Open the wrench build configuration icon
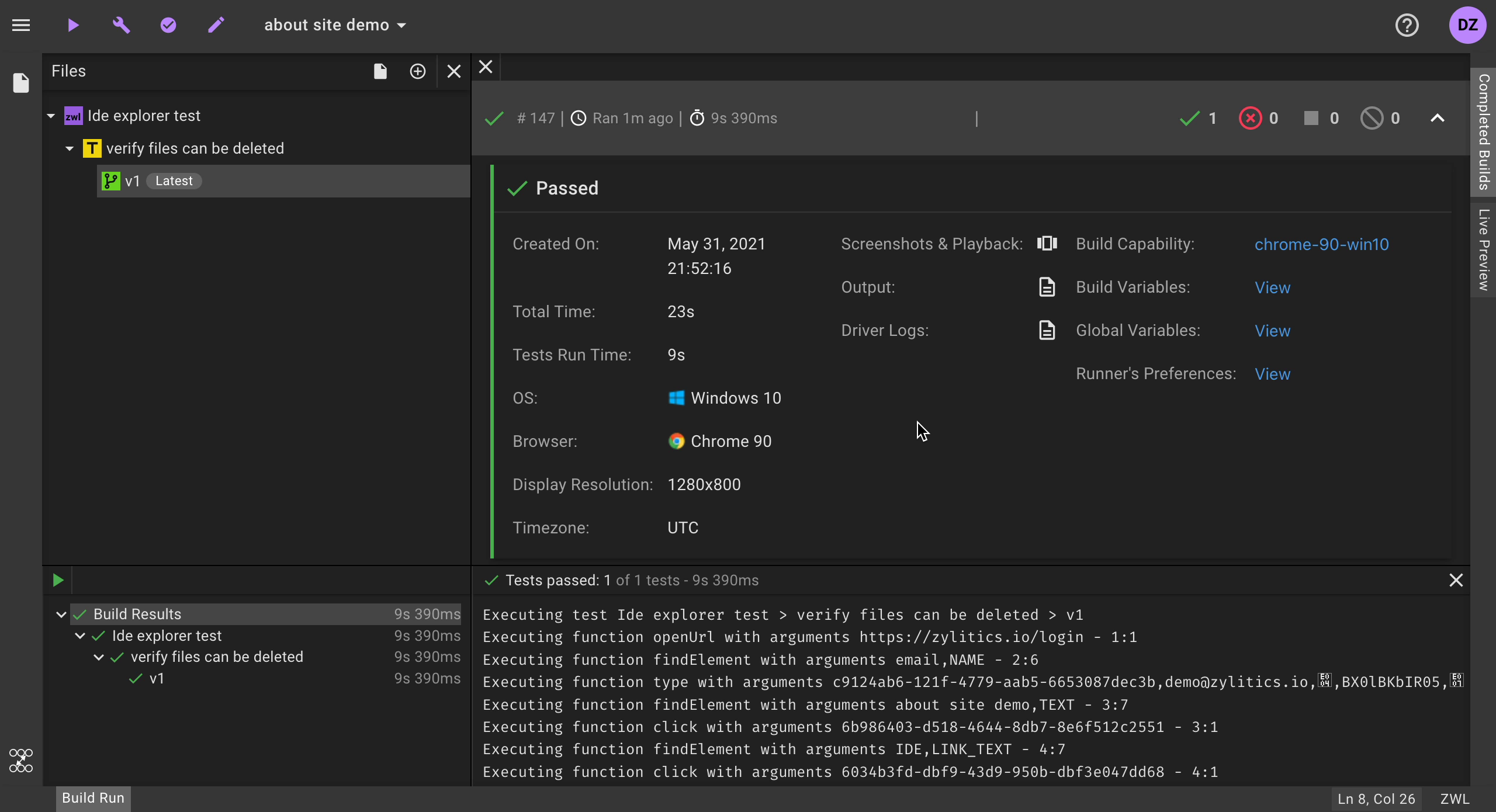Viewport: 1496px width, 812px height. tap(121, 25)
